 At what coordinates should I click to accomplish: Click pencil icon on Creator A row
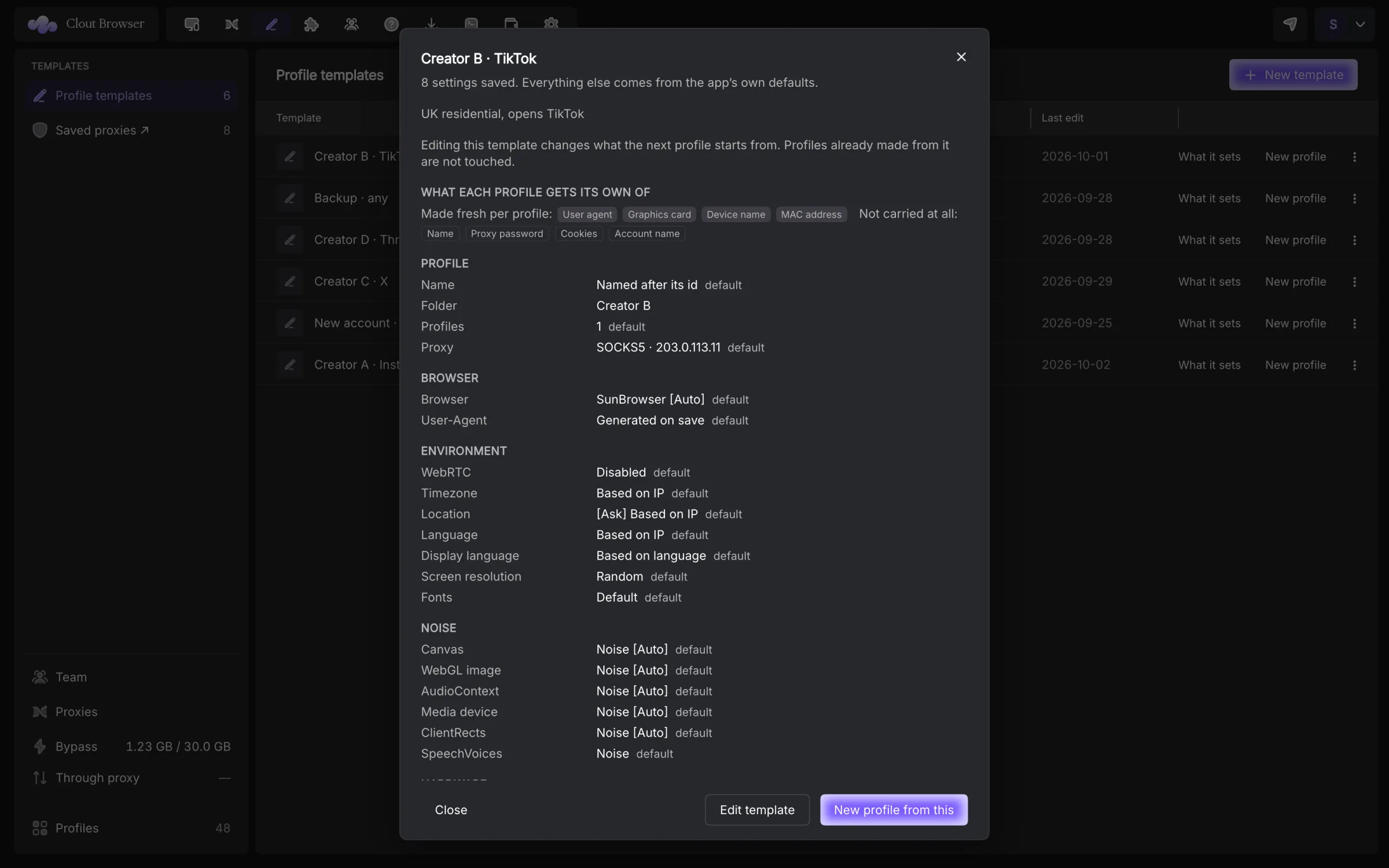pyautogui.click(x=290, y=365)
